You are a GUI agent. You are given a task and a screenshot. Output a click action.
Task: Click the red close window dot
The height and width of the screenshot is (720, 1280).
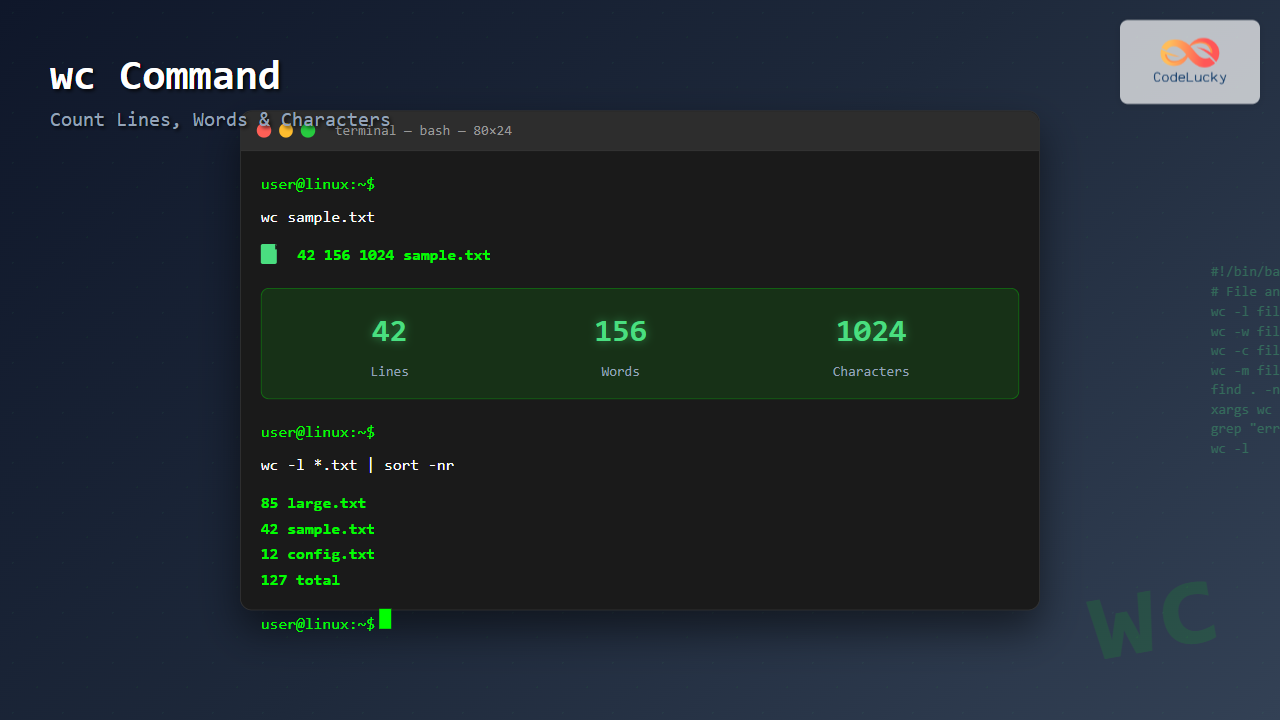click(264, 131)
